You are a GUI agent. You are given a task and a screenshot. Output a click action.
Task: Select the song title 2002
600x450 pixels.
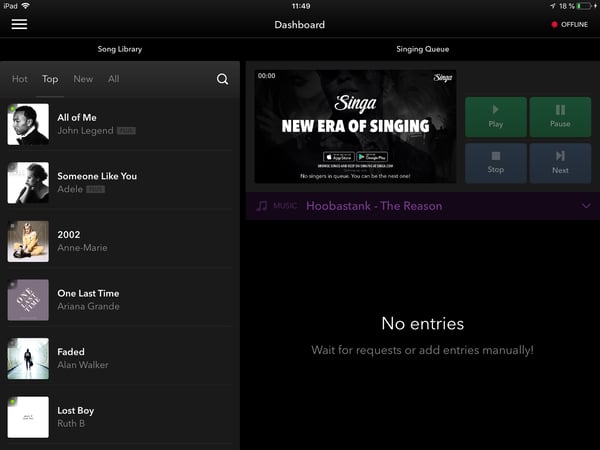click(69, 235)
